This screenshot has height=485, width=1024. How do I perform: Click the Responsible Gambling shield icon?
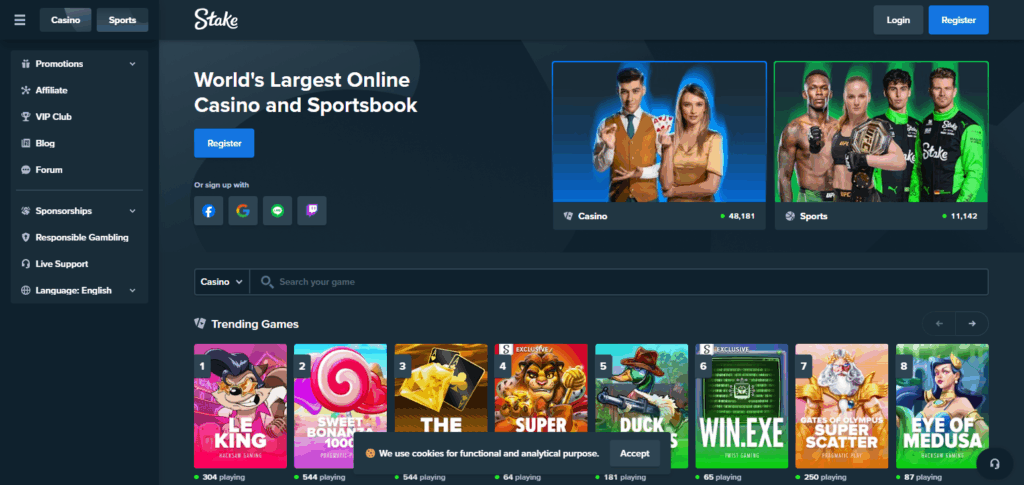click(x=26, y=238)
